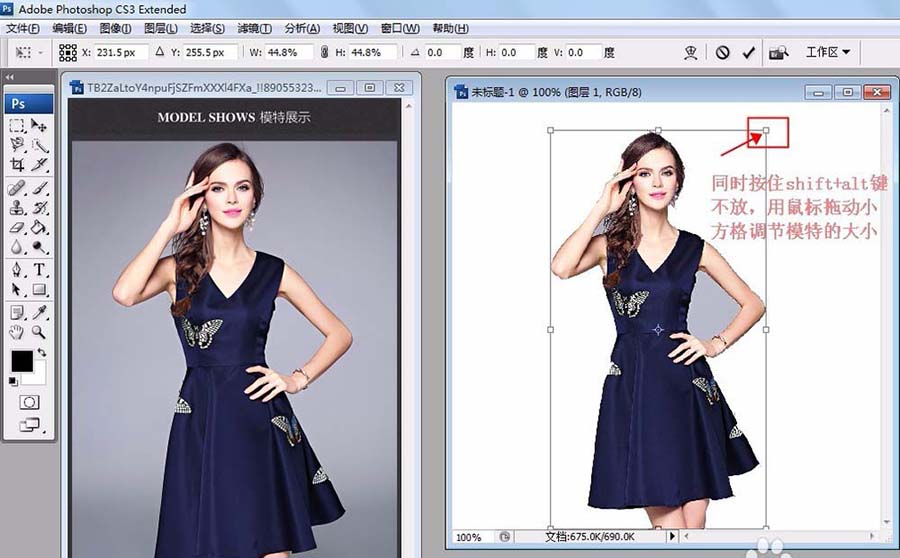Click the W width percentage field
Image resolution: width=900 pixels, height=558 pixels.
pyautogui.click(x=288, y=52)
